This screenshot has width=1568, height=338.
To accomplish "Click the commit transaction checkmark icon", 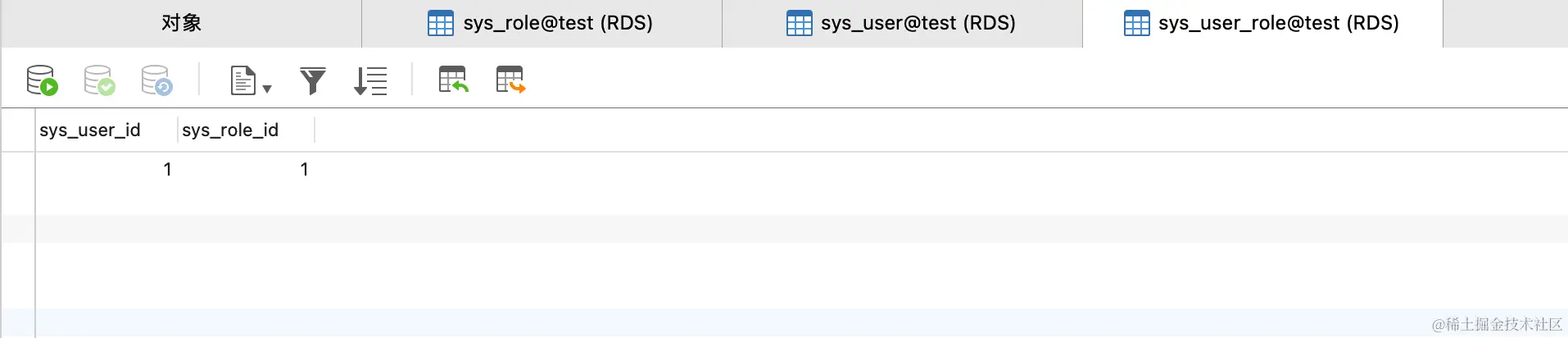I will pos(99,80).
